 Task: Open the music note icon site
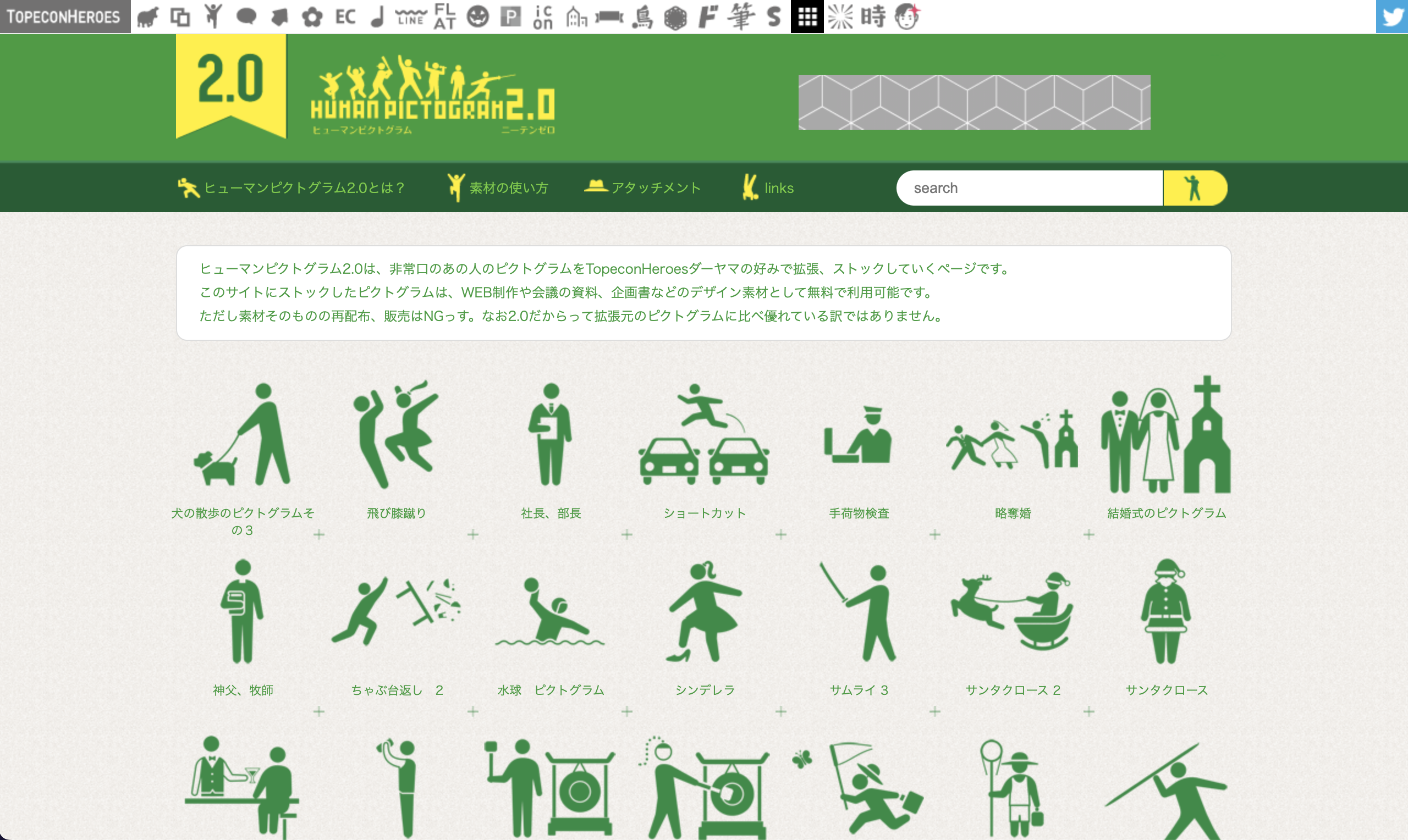coord(377,16)
